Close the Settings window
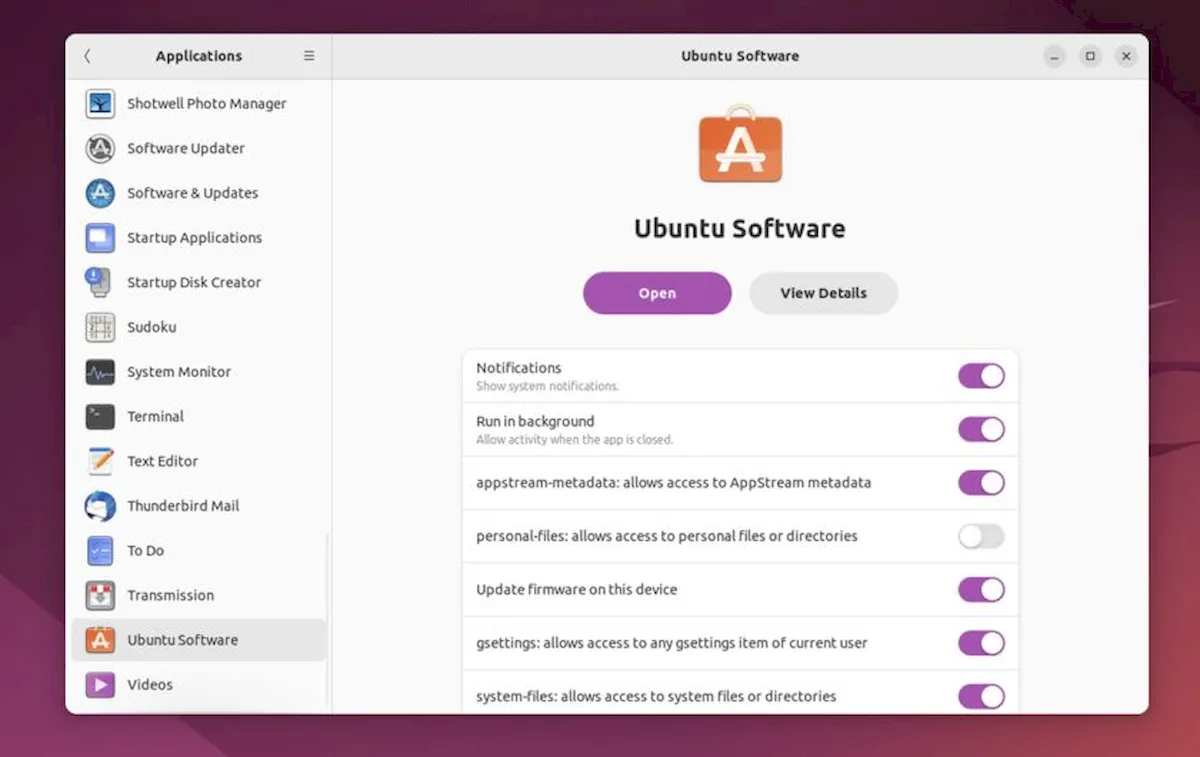 1126,56
